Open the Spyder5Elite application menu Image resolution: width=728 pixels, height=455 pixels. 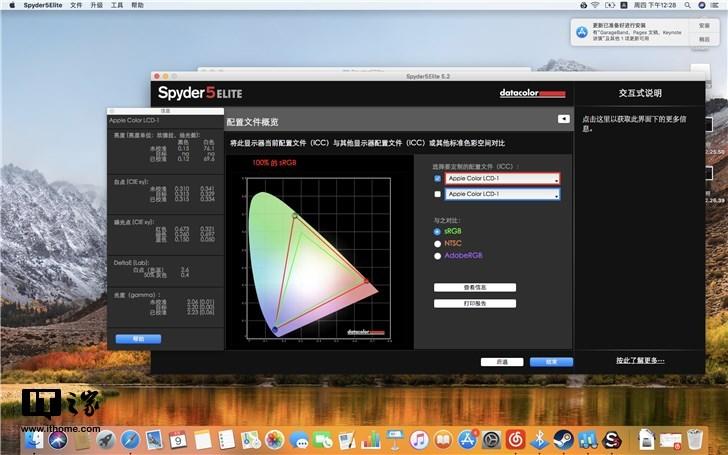pos(43,5)
